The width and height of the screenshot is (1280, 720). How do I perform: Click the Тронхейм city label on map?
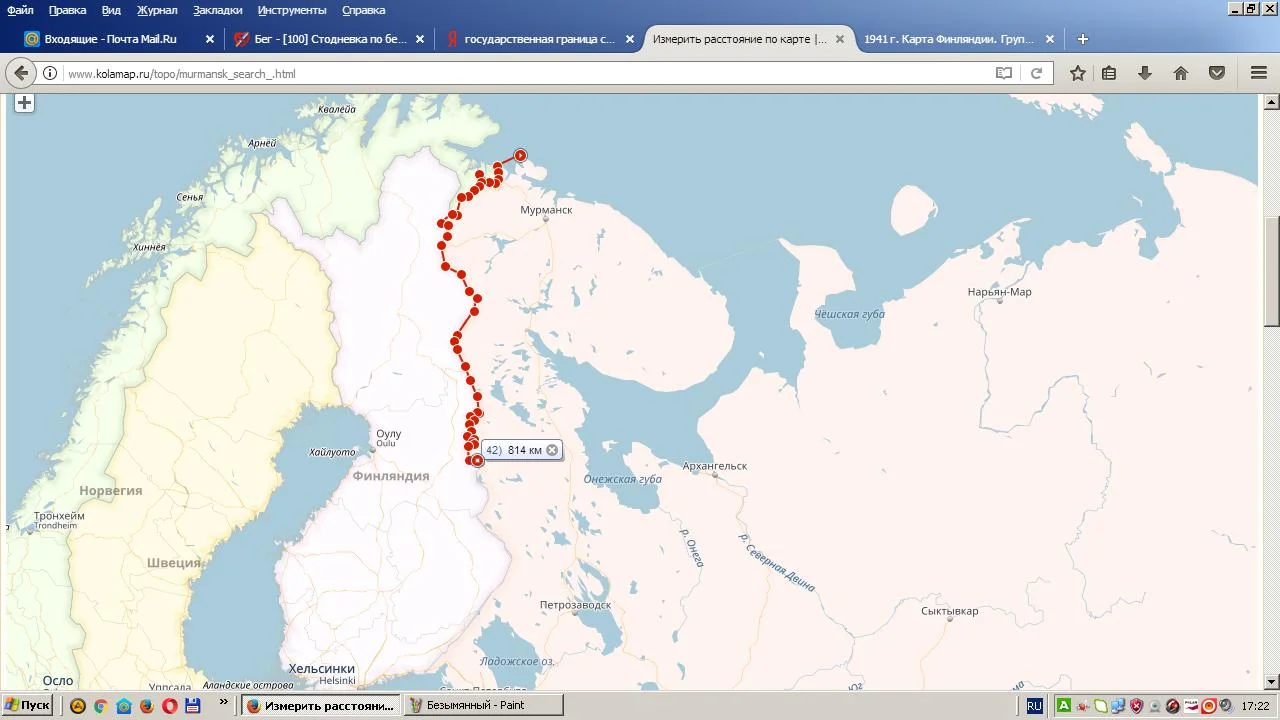pyautogui.click(x=59, y=516)
